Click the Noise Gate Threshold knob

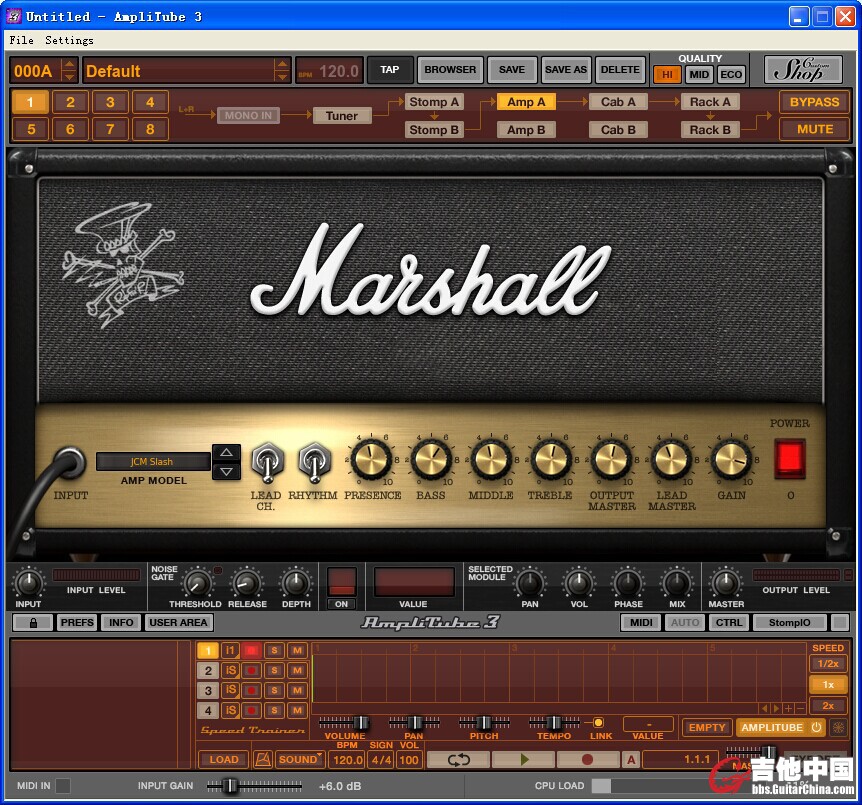click(197, 583)
